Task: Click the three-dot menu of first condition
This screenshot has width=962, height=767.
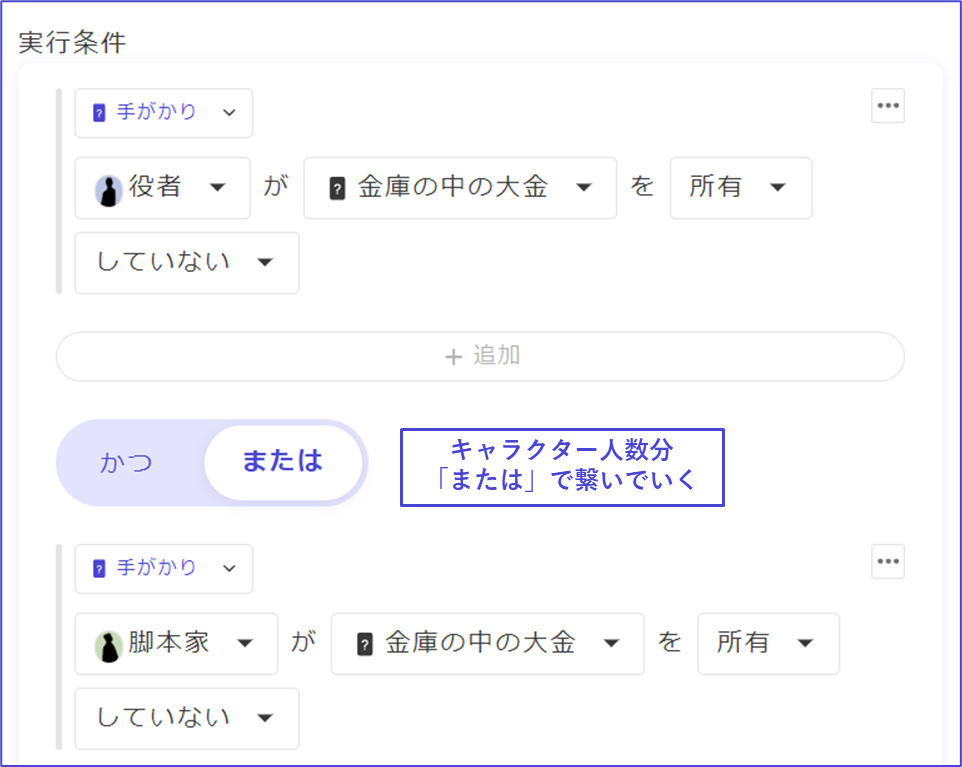Action: tap(887, 106)
